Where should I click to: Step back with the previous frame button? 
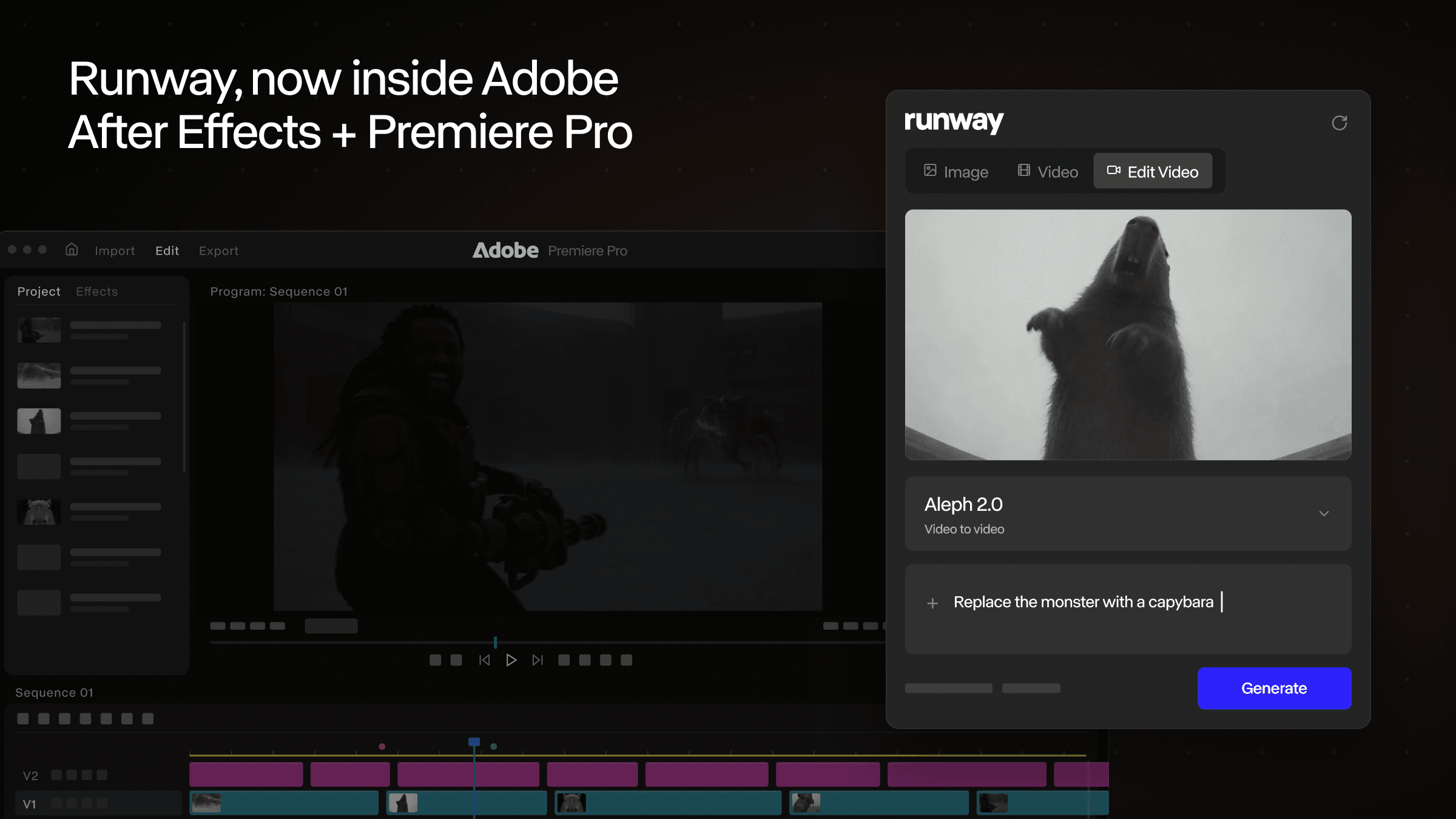(484, 660)
